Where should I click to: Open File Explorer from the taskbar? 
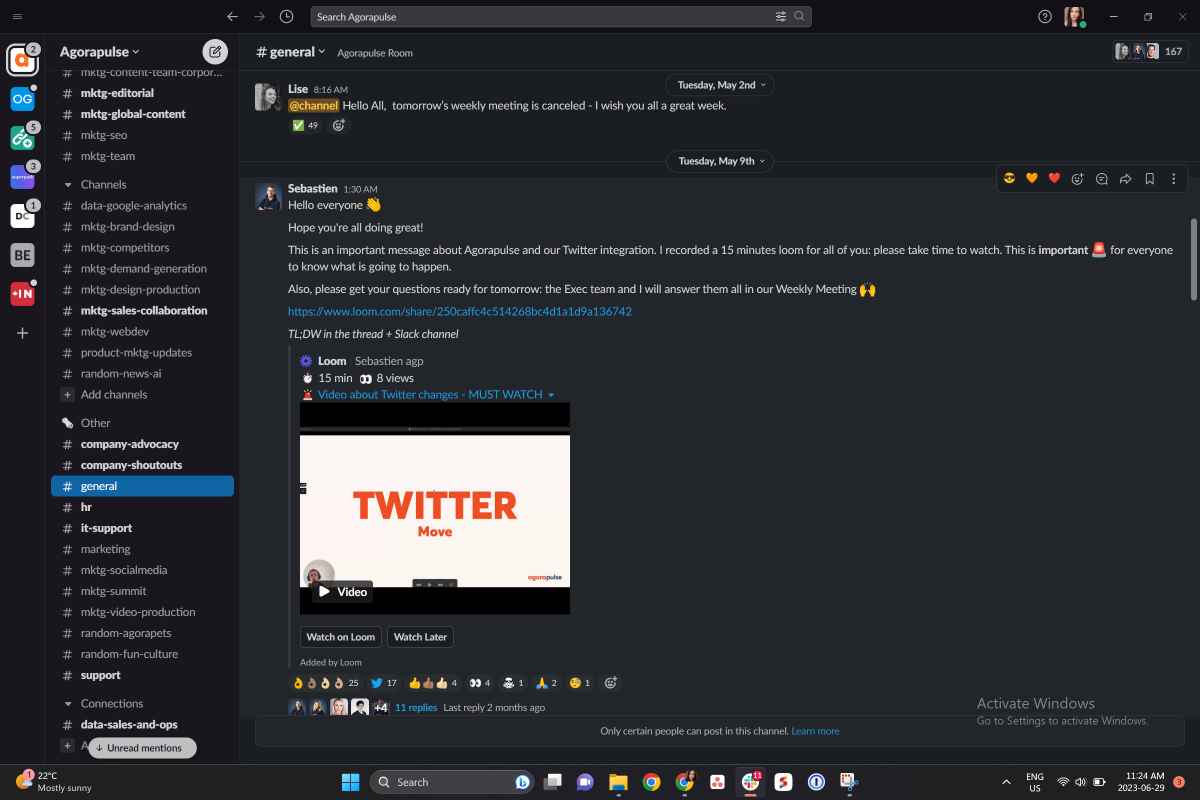pyautogui.click(x=618, y=782)
